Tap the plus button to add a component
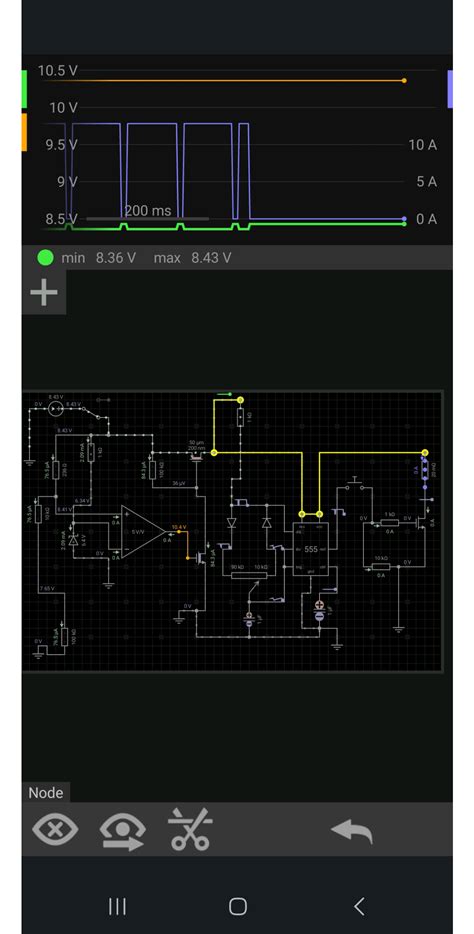The width and height of the screenshot is (474, 934). (44, 292)
